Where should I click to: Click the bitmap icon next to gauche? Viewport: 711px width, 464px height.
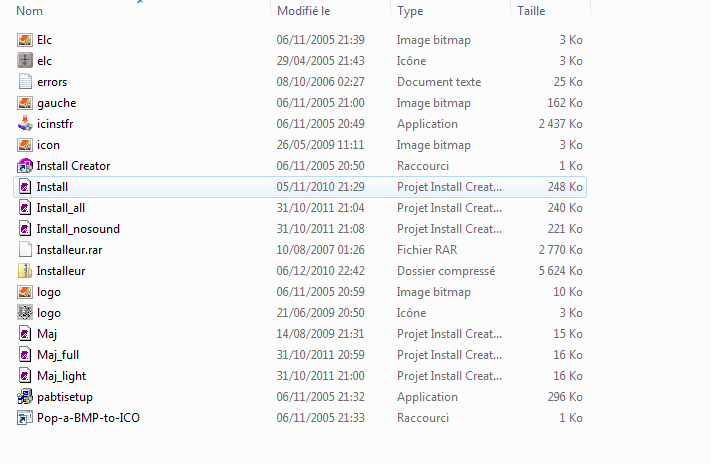tap(25, 103)
